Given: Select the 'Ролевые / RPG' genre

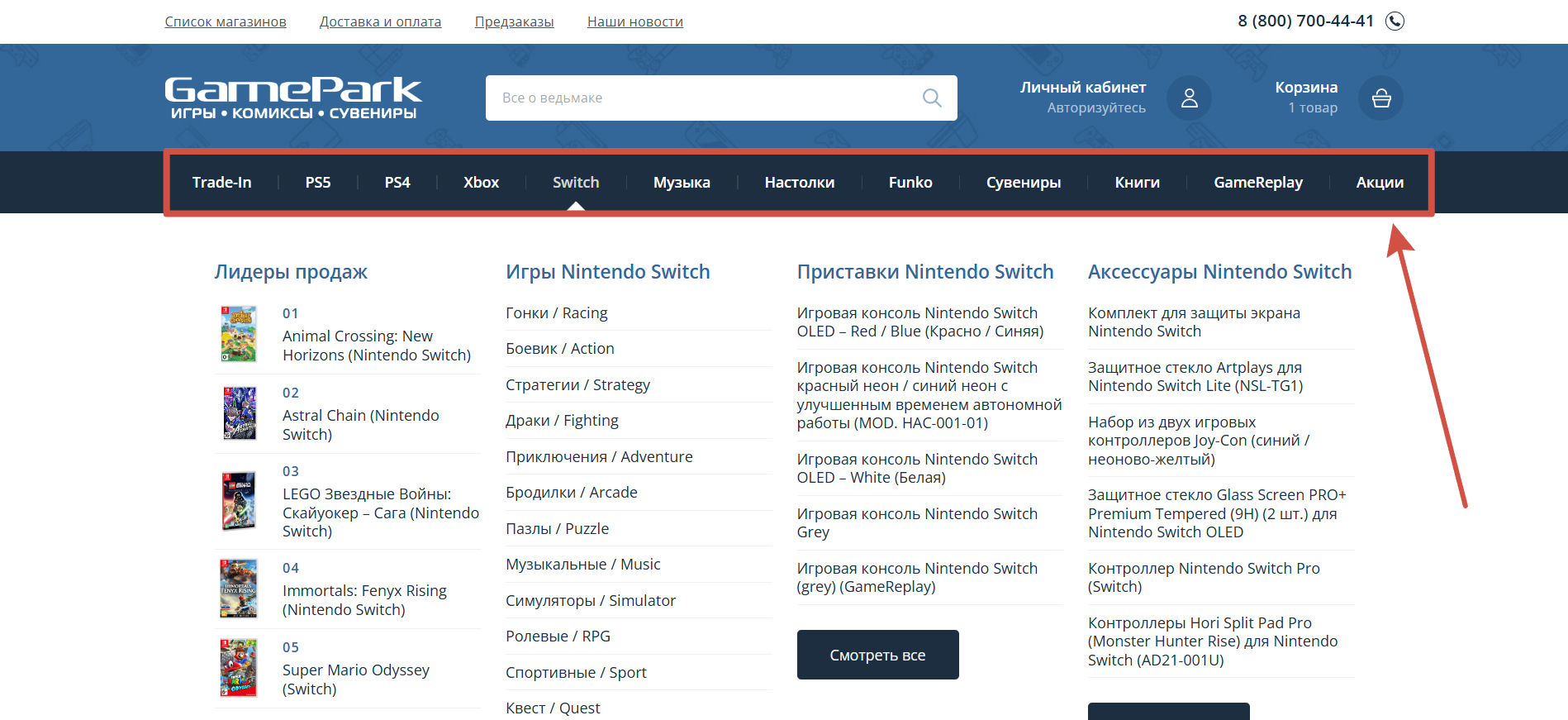Looking at the screenshot, I should click(558, 636).
